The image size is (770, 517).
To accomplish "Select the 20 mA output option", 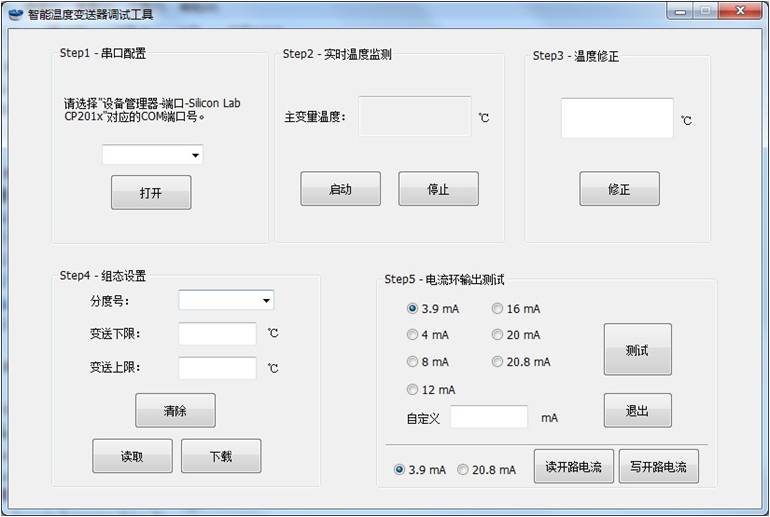I will pos(498,335).
